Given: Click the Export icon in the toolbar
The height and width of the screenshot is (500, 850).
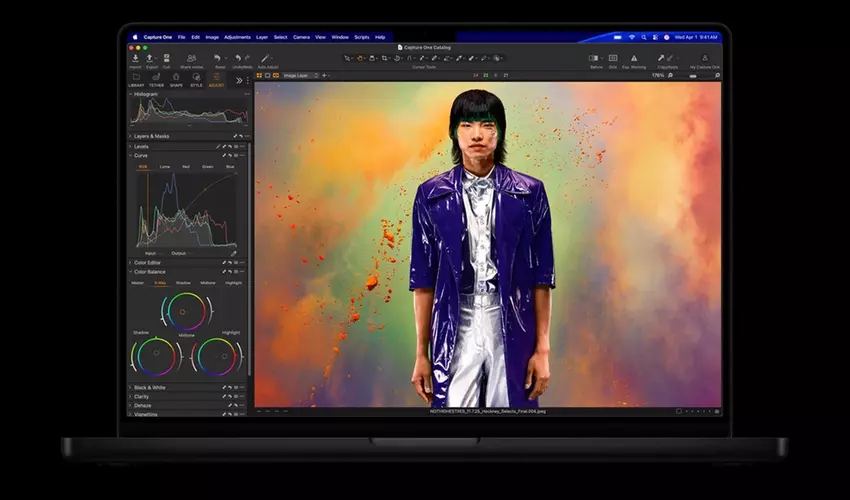Looking at the screenshot, I should point(151,59).
